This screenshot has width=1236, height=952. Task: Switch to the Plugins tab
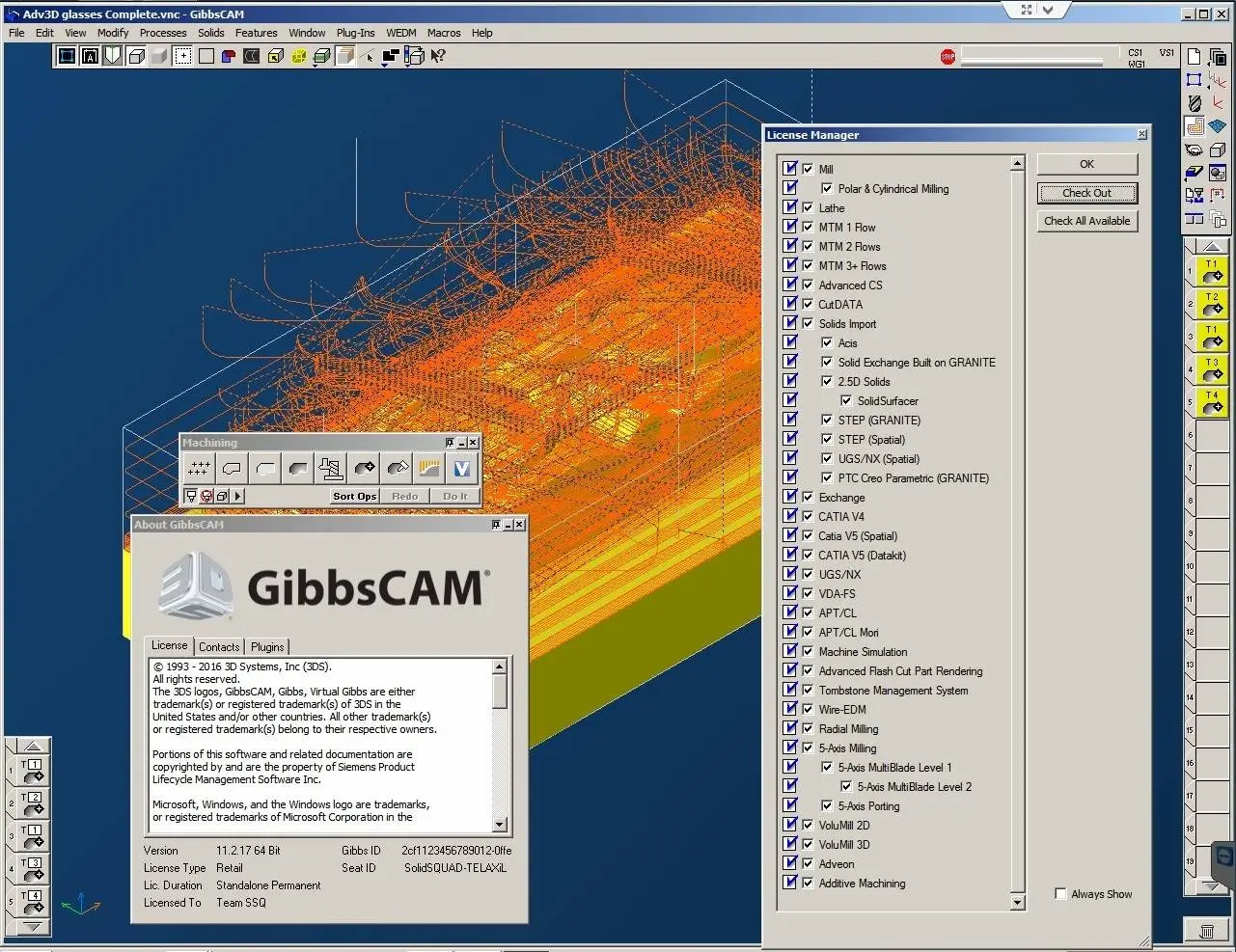(x=267, y=647)
